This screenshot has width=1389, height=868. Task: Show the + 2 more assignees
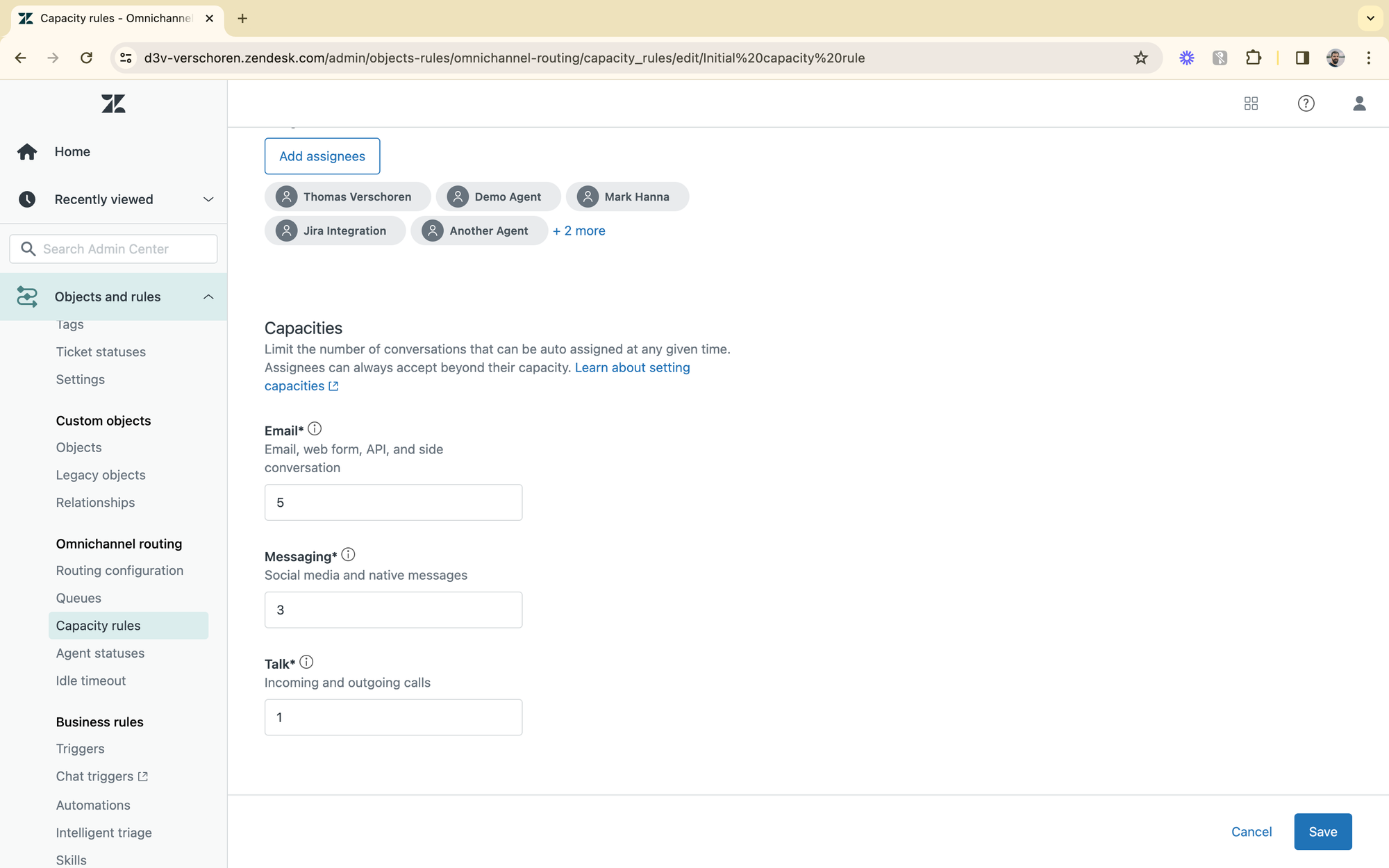(579, 231)
